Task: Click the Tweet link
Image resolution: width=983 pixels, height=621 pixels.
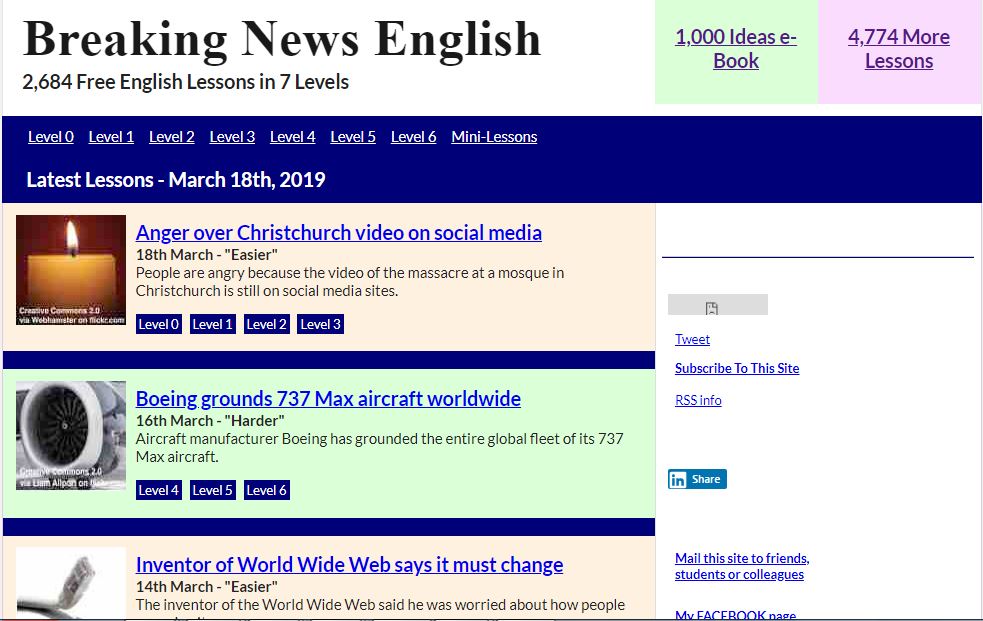Action: (692, 339)
